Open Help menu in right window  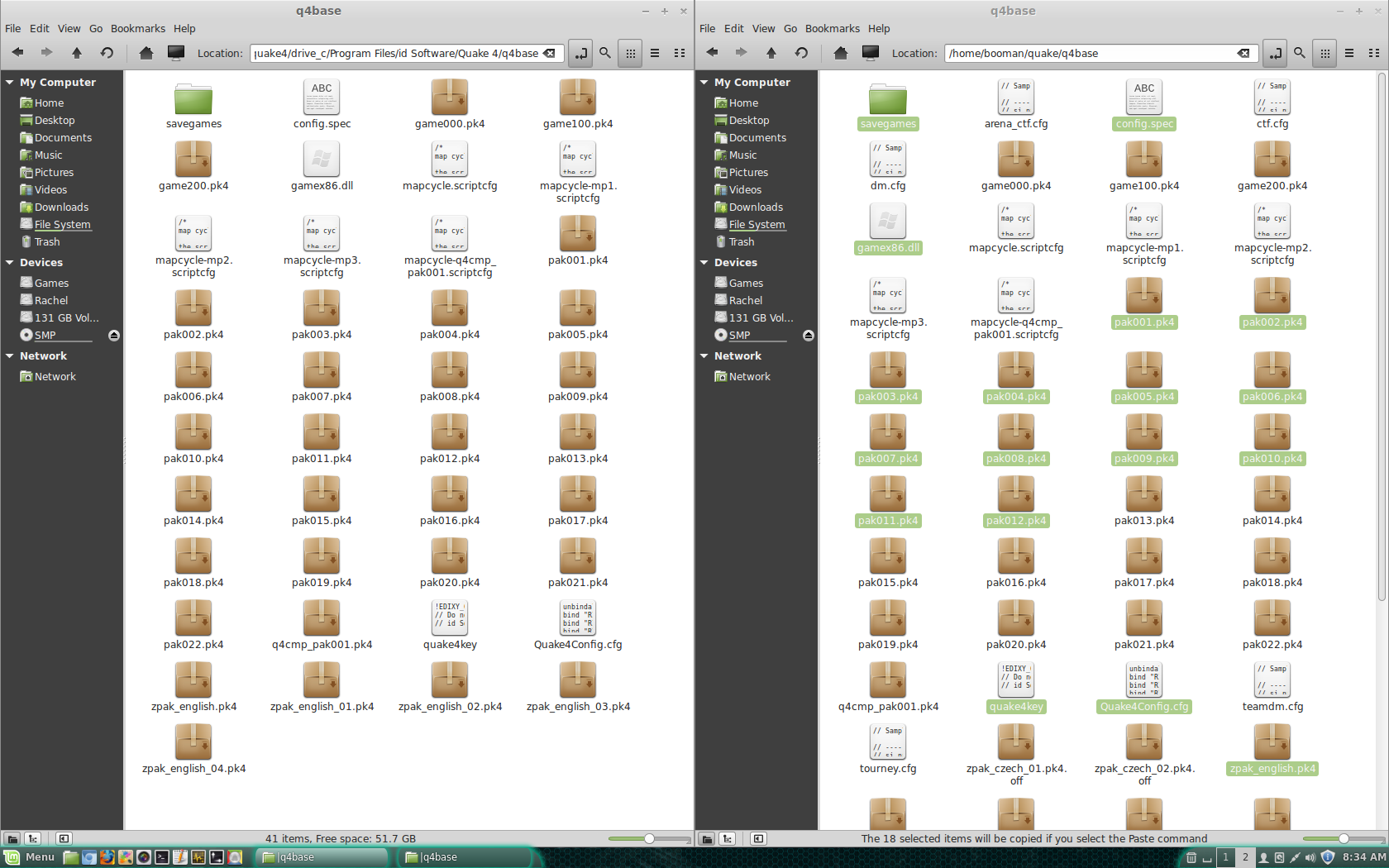point(879,28)
